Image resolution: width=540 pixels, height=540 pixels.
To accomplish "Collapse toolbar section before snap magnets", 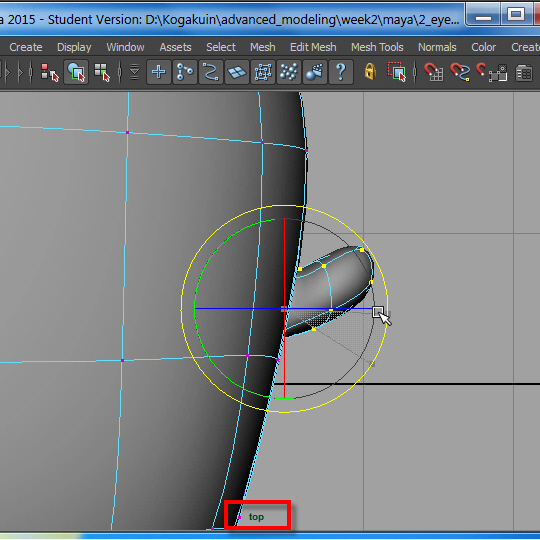I will pyautogui.click(x=415, y=72).
